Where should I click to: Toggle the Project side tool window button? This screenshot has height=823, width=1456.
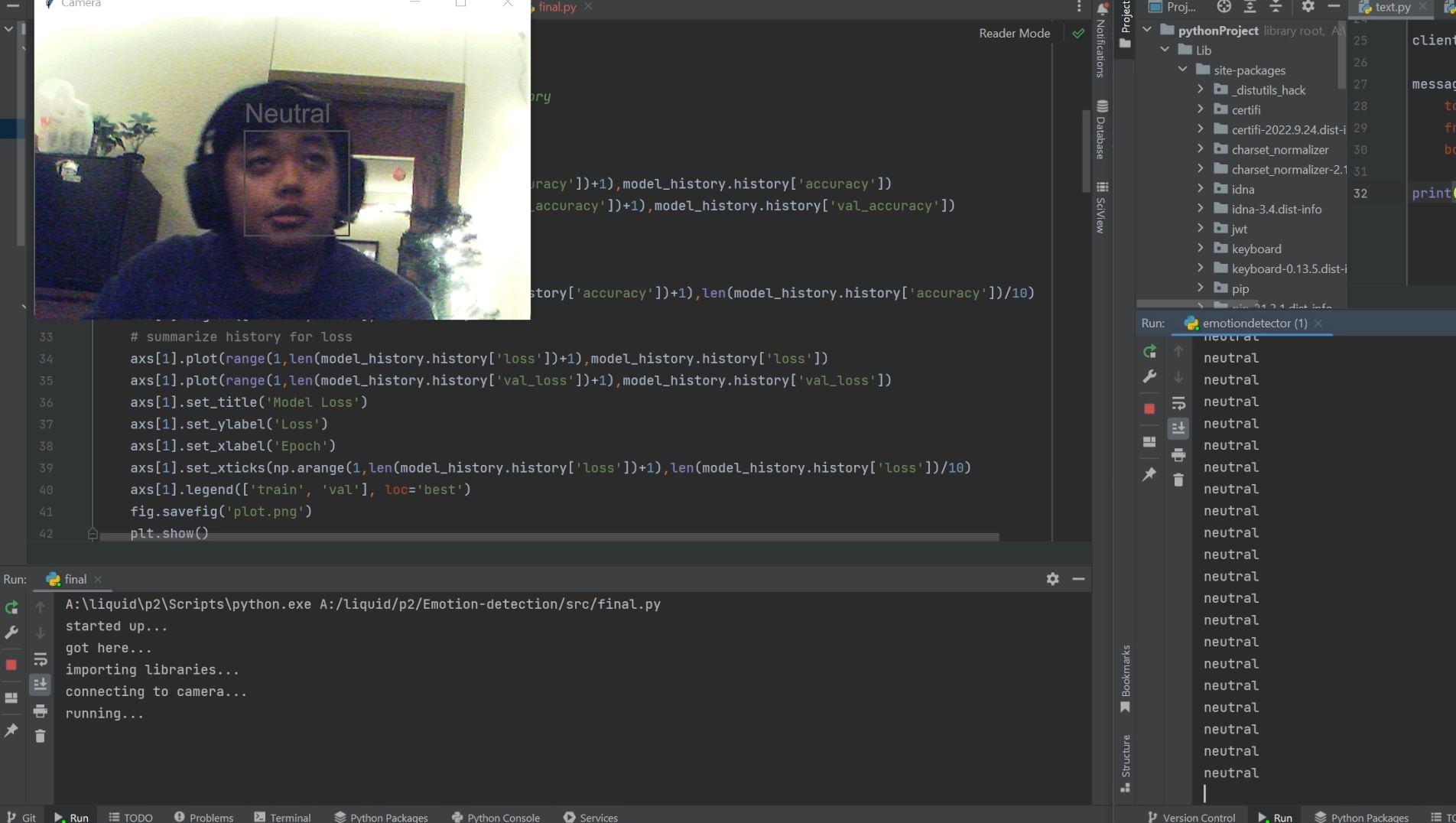pos(1125,25)
